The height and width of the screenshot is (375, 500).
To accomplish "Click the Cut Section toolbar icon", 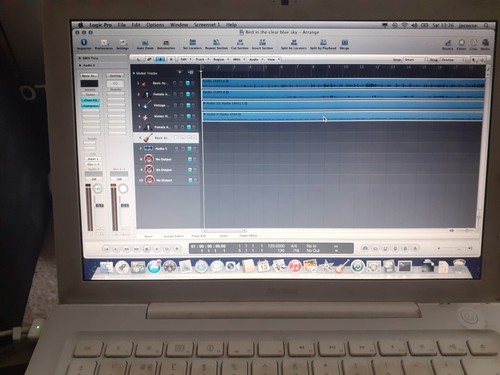I will pyautogui.click(x=240, y=42).
